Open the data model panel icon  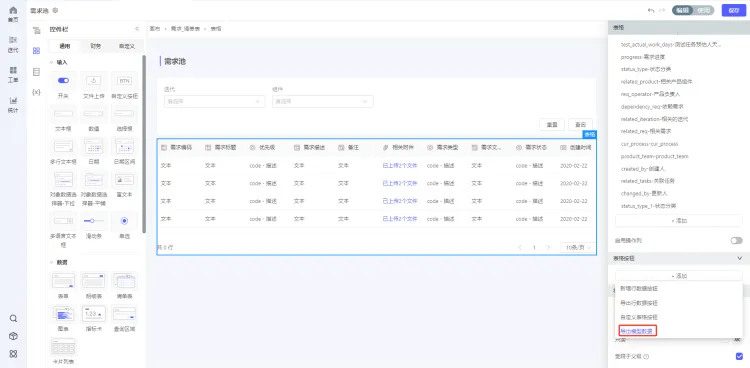(x=36, y=72)
